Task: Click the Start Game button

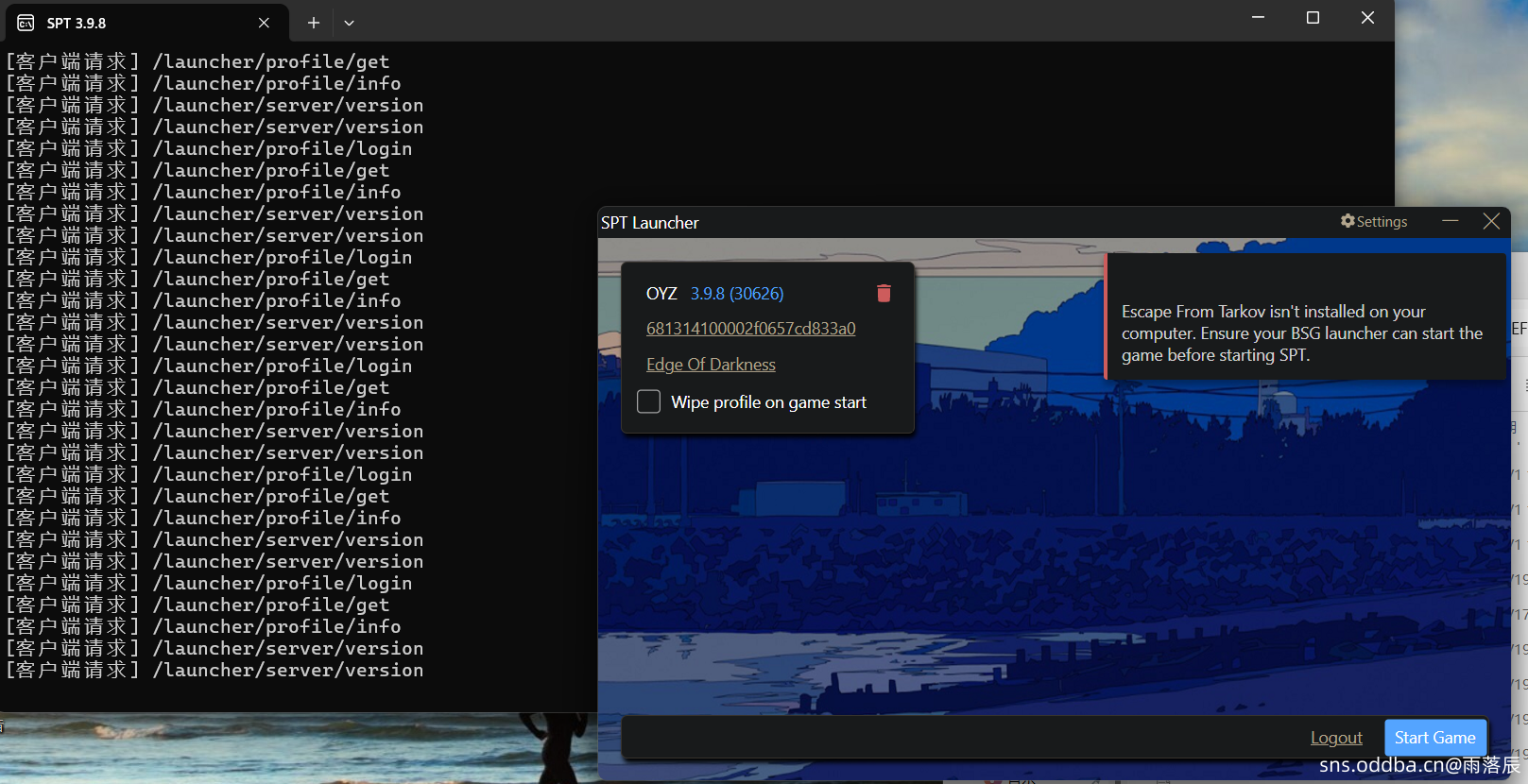Action: coord(1435,738)
